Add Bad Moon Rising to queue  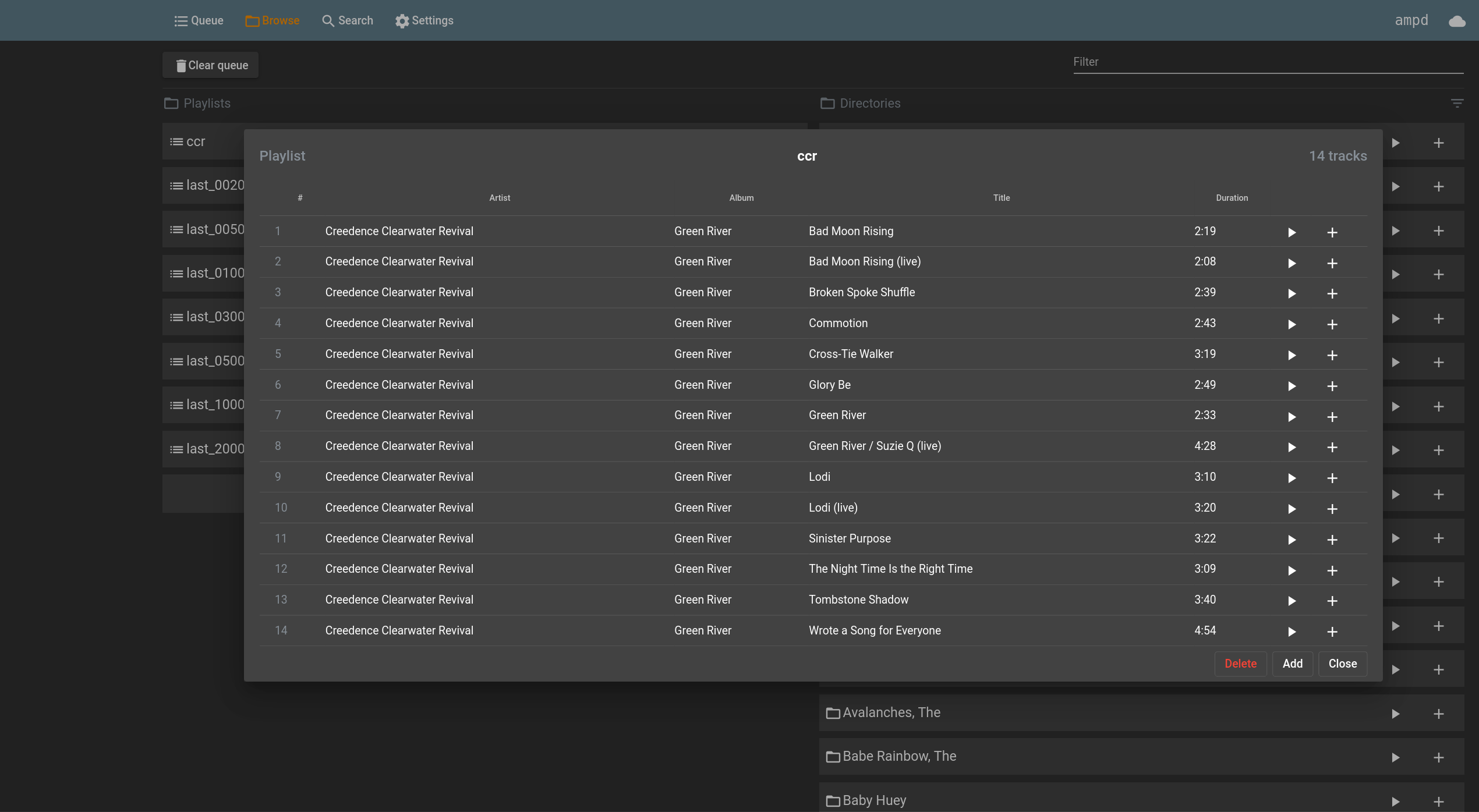1332,232
